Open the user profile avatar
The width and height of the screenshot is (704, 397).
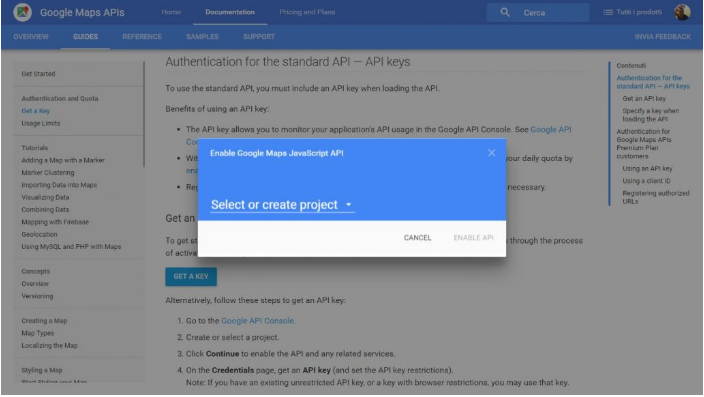682,12
